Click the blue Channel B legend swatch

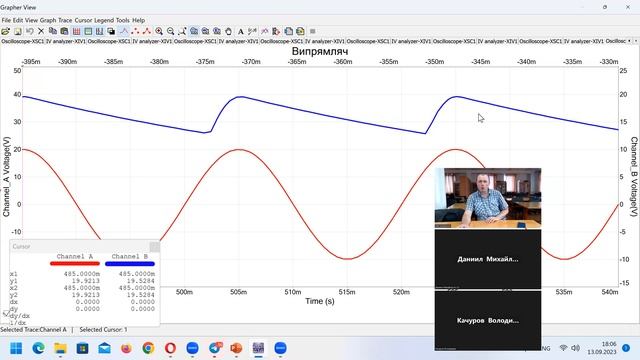(x=130, y=264)
